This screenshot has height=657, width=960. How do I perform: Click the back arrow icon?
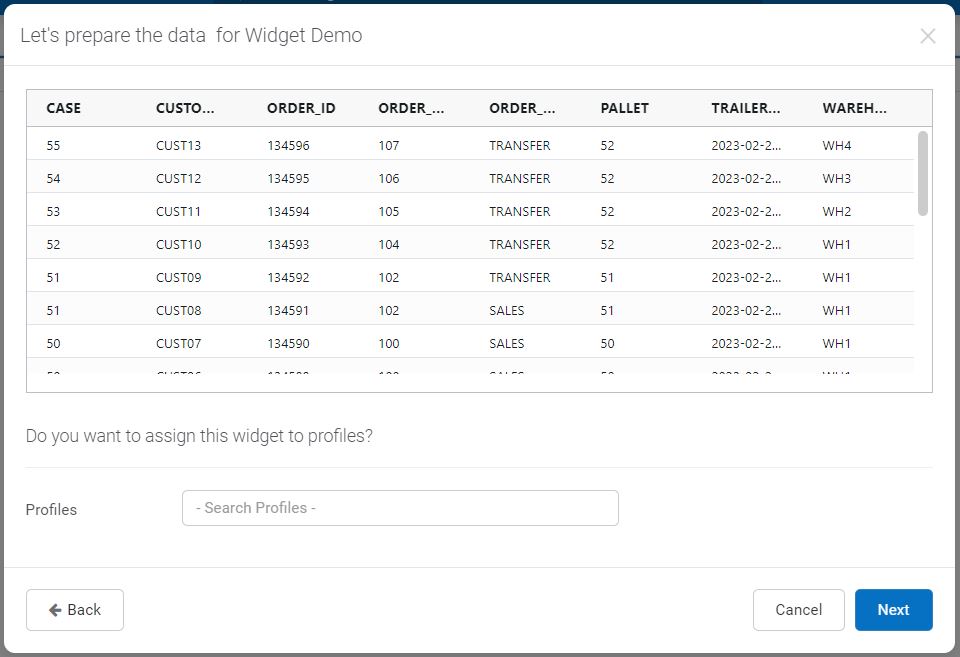coord(56,610)
